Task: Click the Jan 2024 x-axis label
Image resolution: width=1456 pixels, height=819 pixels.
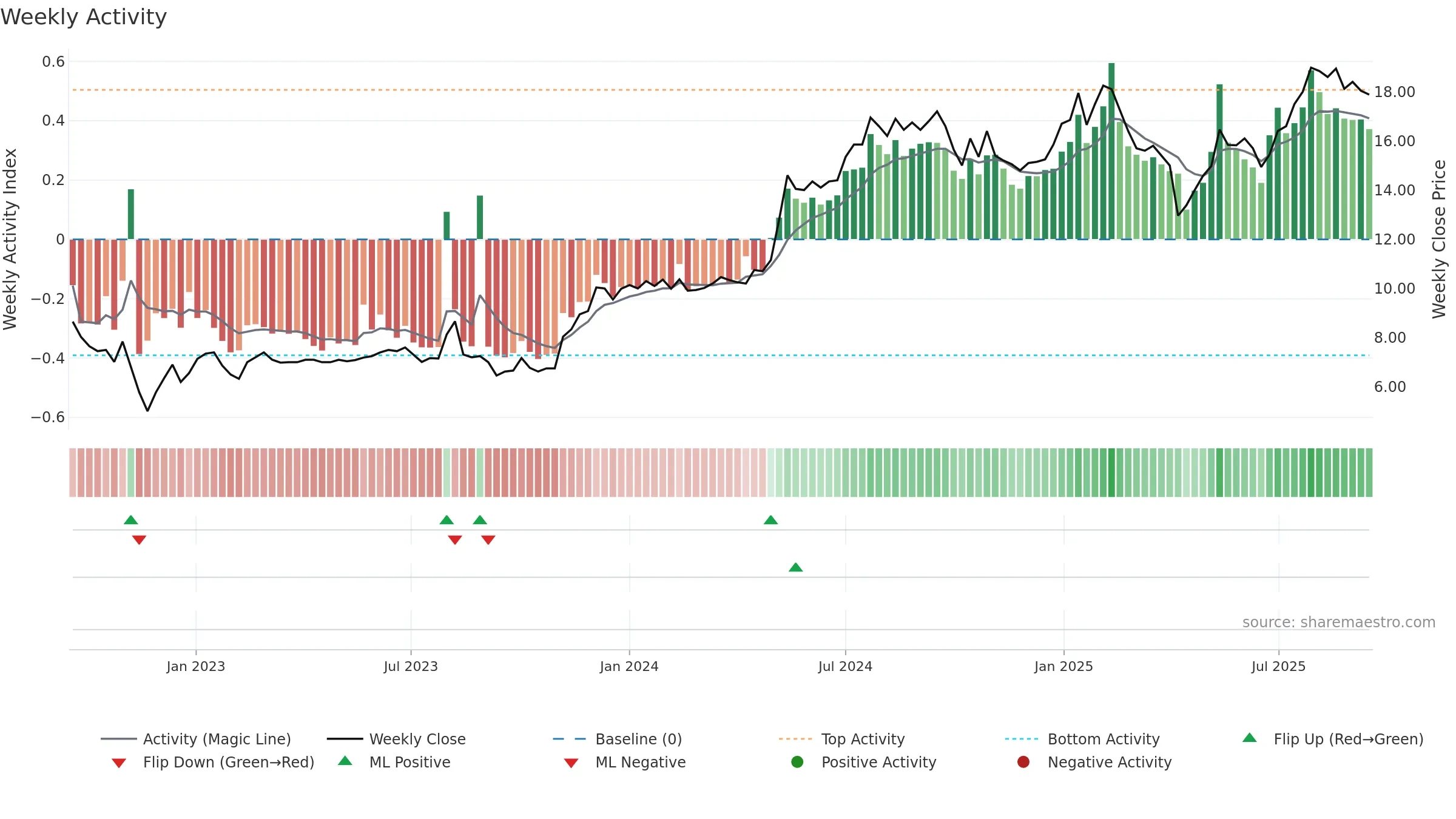Action: 629,666
